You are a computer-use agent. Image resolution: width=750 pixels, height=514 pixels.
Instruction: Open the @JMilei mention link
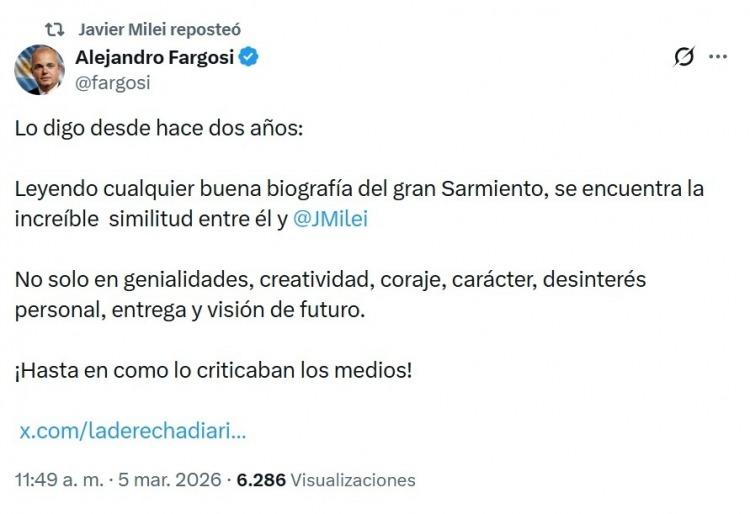coord(331,218)
